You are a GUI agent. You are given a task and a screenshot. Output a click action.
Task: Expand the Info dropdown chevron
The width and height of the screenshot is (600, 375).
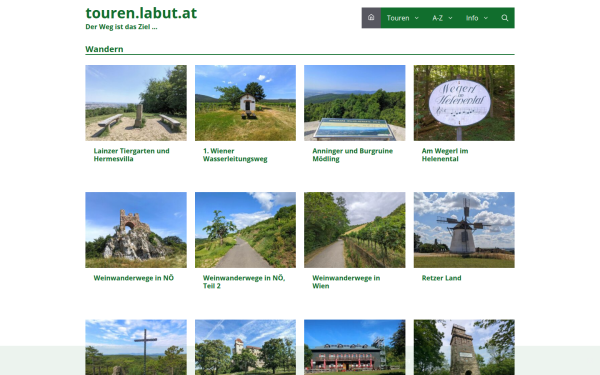(486, 18)
